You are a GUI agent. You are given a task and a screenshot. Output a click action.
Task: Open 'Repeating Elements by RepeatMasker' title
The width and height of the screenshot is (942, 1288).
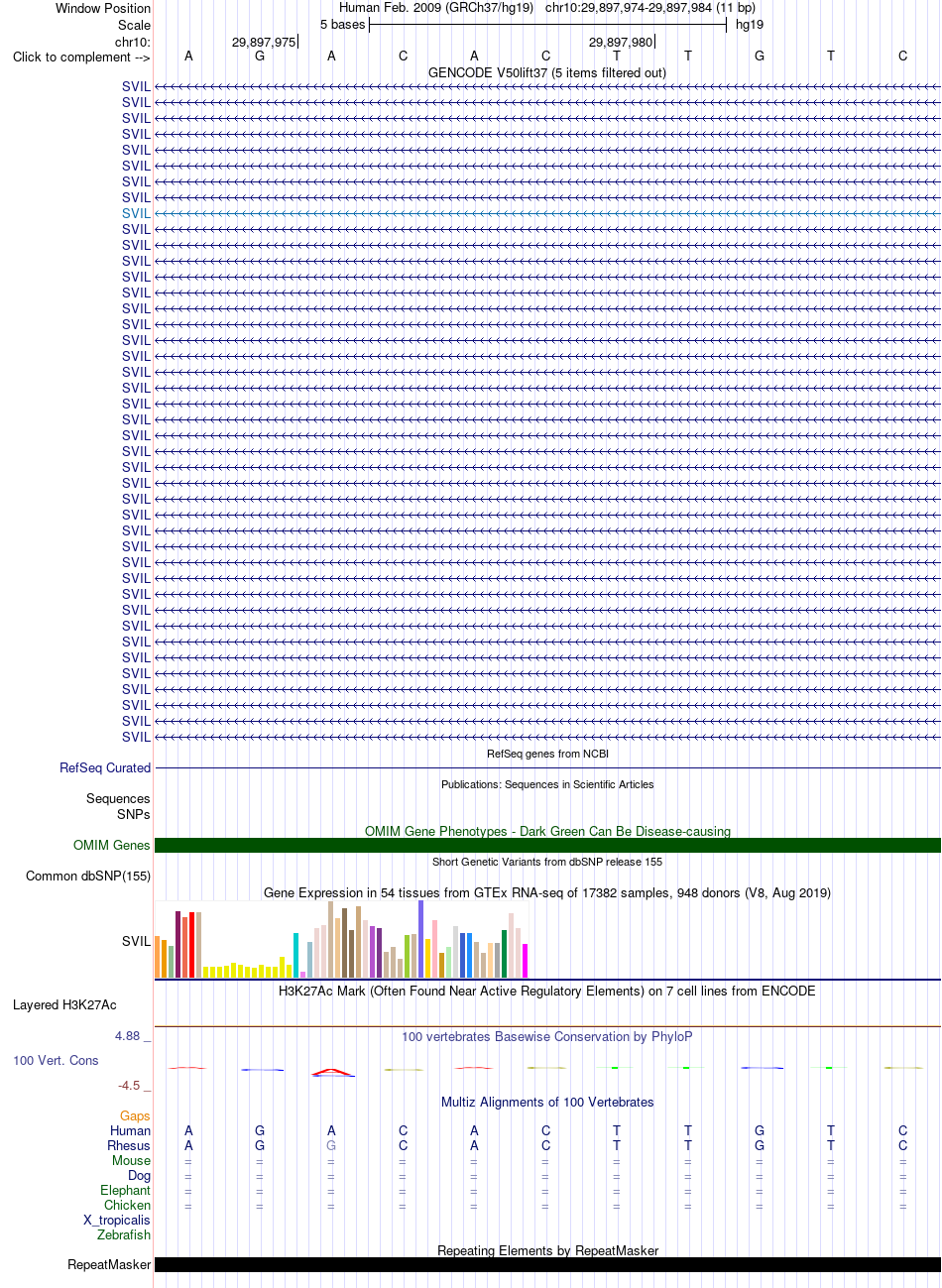pos(547,1250)
